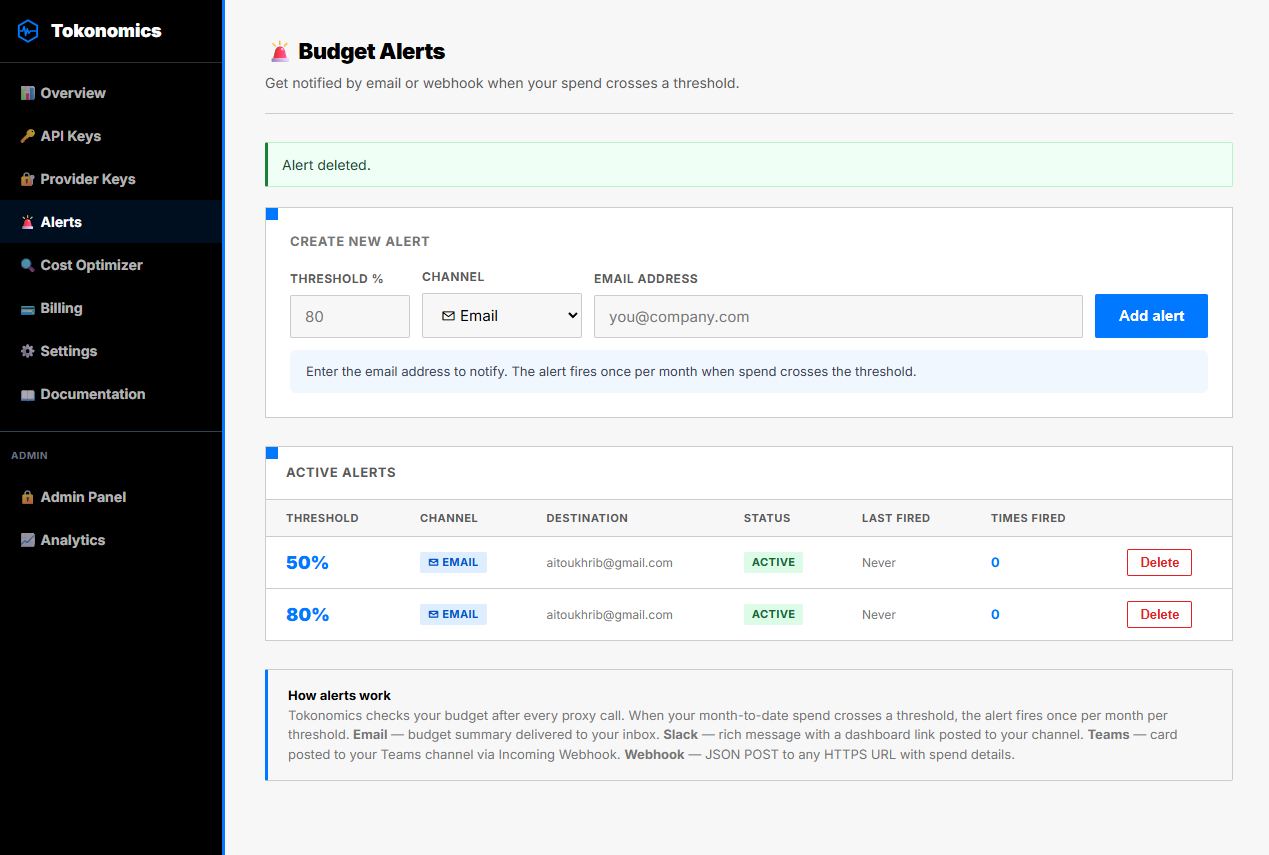Click the Add alert button

tap(1151, 316)
